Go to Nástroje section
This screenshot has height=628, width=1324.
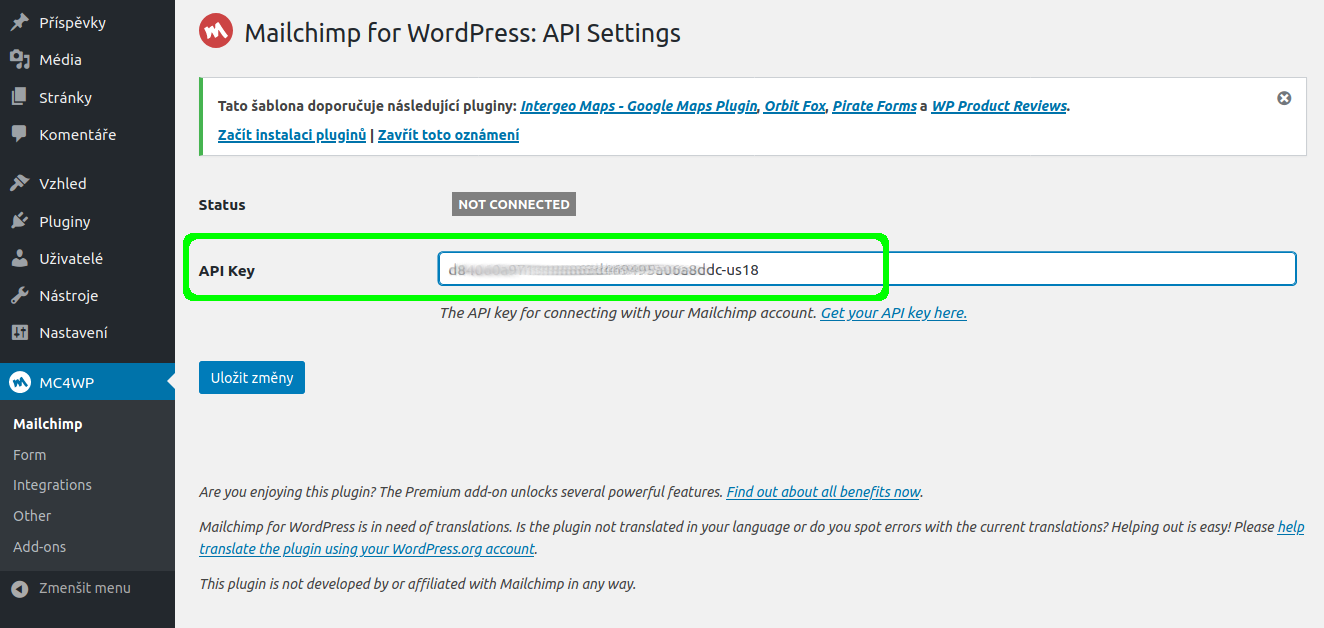click(x=87, y=295)
